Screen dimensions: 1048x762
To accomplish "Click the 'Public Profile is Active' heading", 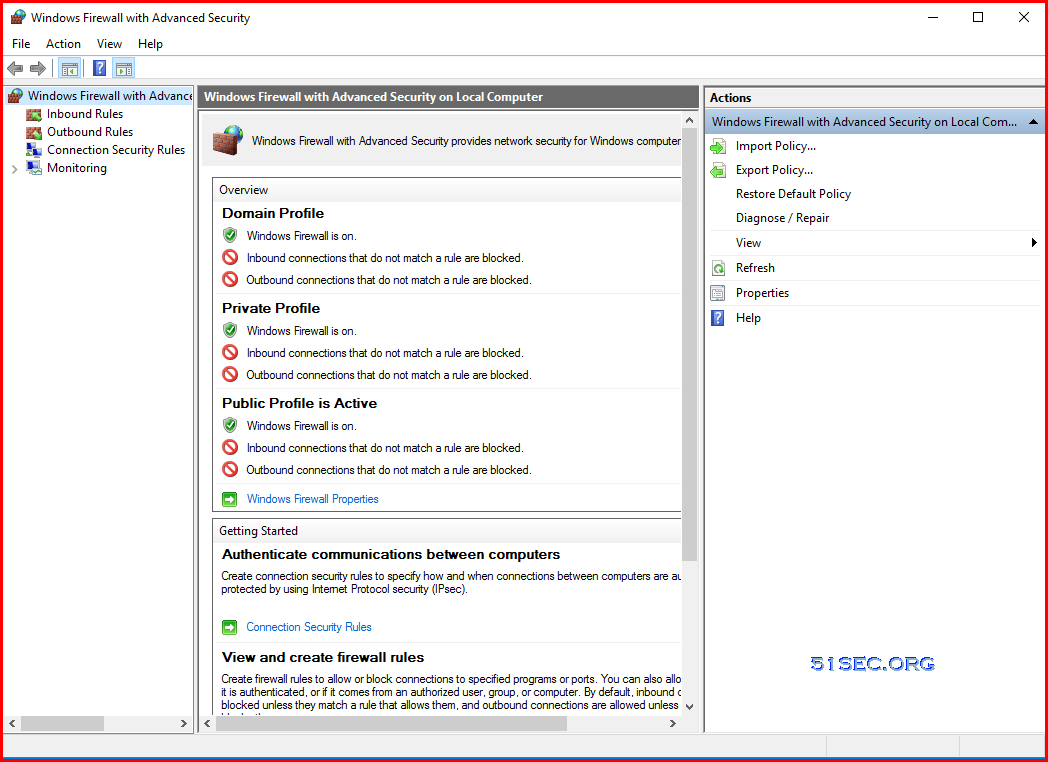I will 299,403.
